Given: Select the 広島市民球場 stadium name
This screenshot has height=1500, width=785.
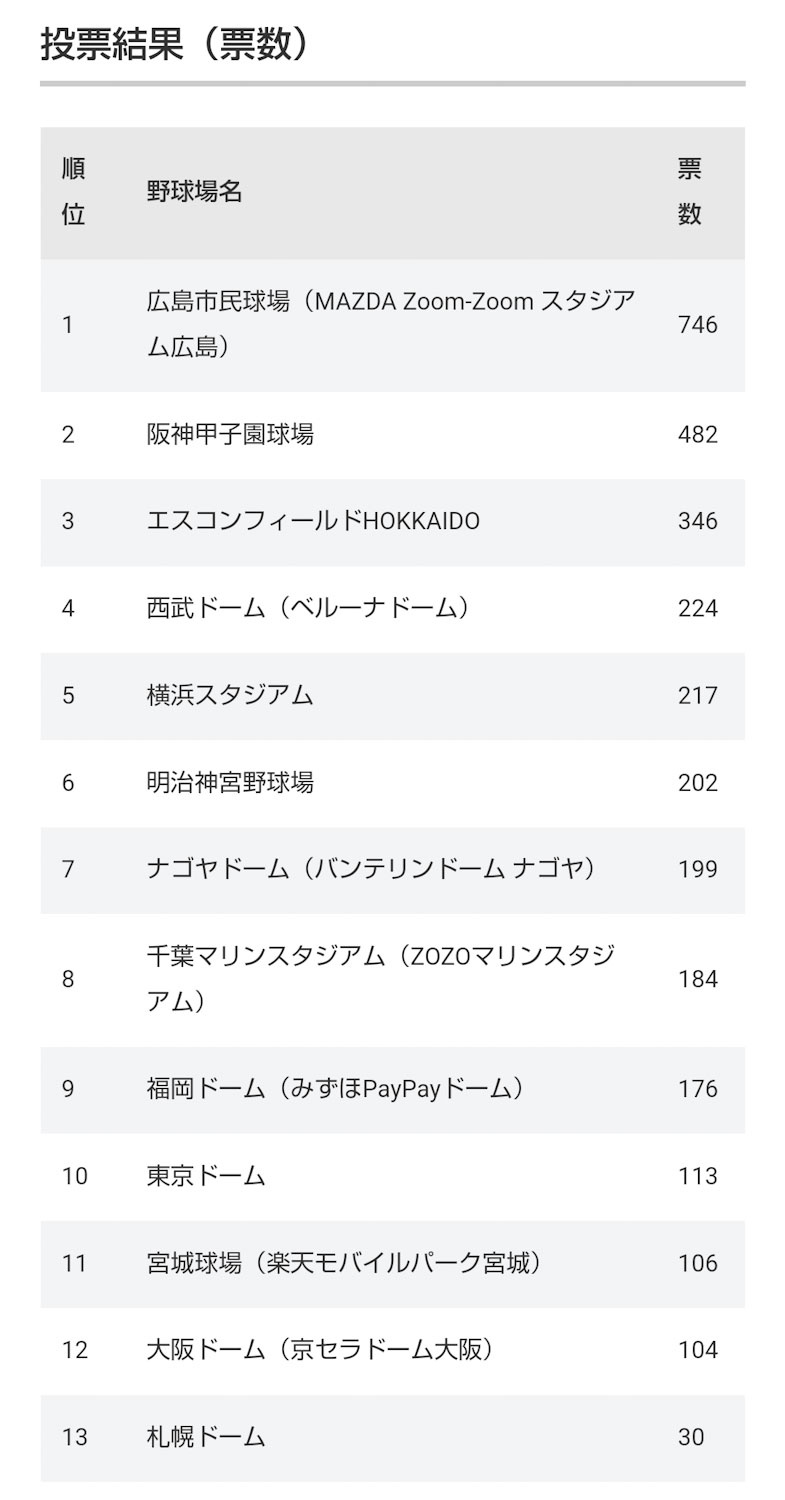Looking at the screenshot, I should pos(390,324).
